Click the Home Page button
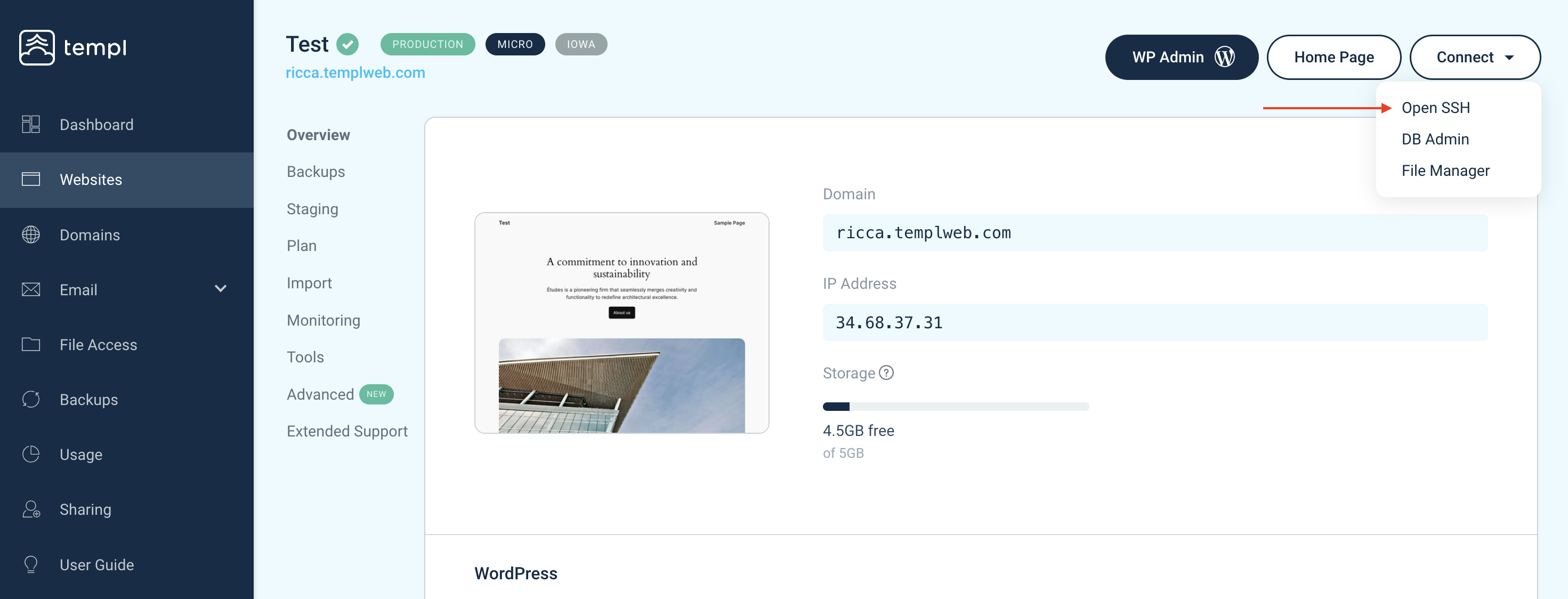The height and width of the screenshot is (599, 1568). click(1333, 57)
